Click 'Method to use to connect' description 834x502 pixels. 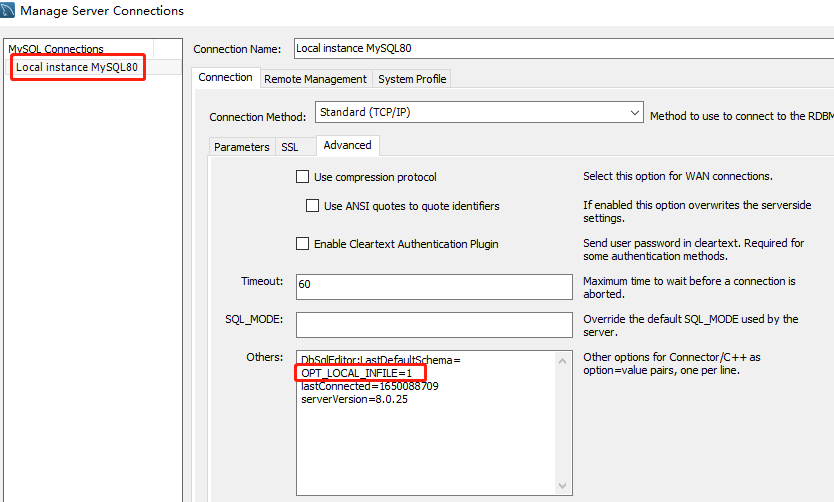coord(741,116)
